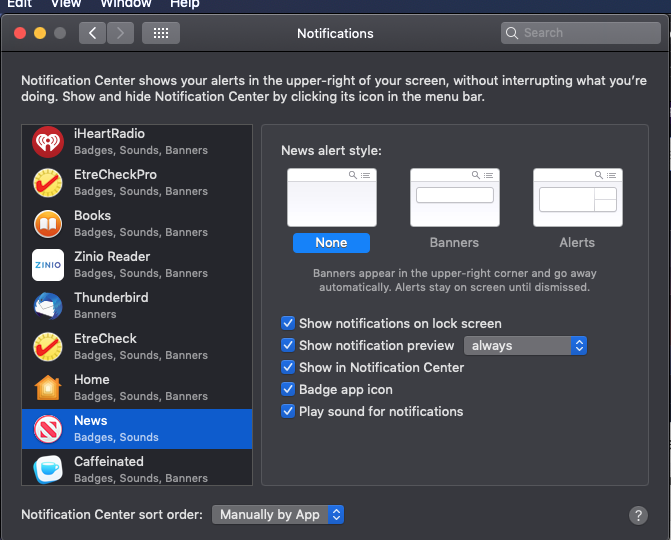Select Zinio Reader in the app list

pyautogui.click(x=137, y=265)
